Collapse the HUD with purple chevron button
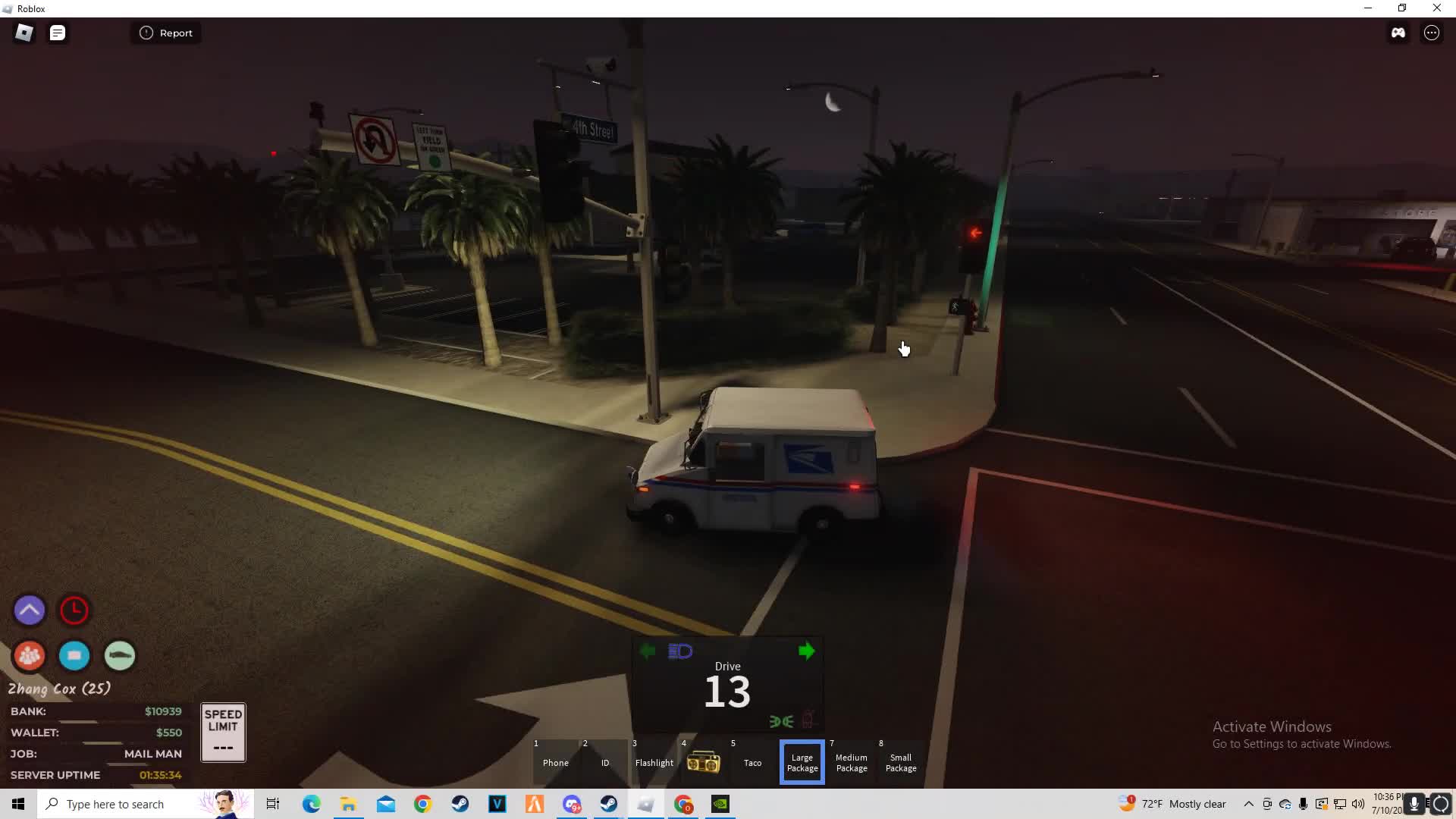 point(30,610)
